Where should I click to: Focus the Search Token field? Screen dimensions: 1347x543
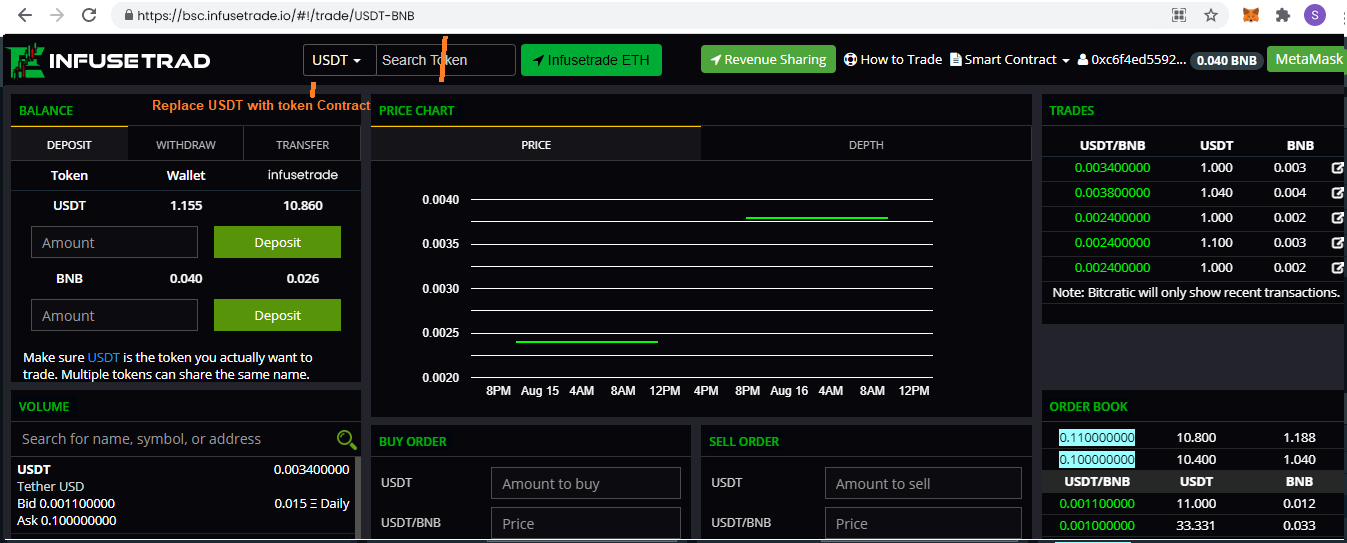click(x=446, y=60)
